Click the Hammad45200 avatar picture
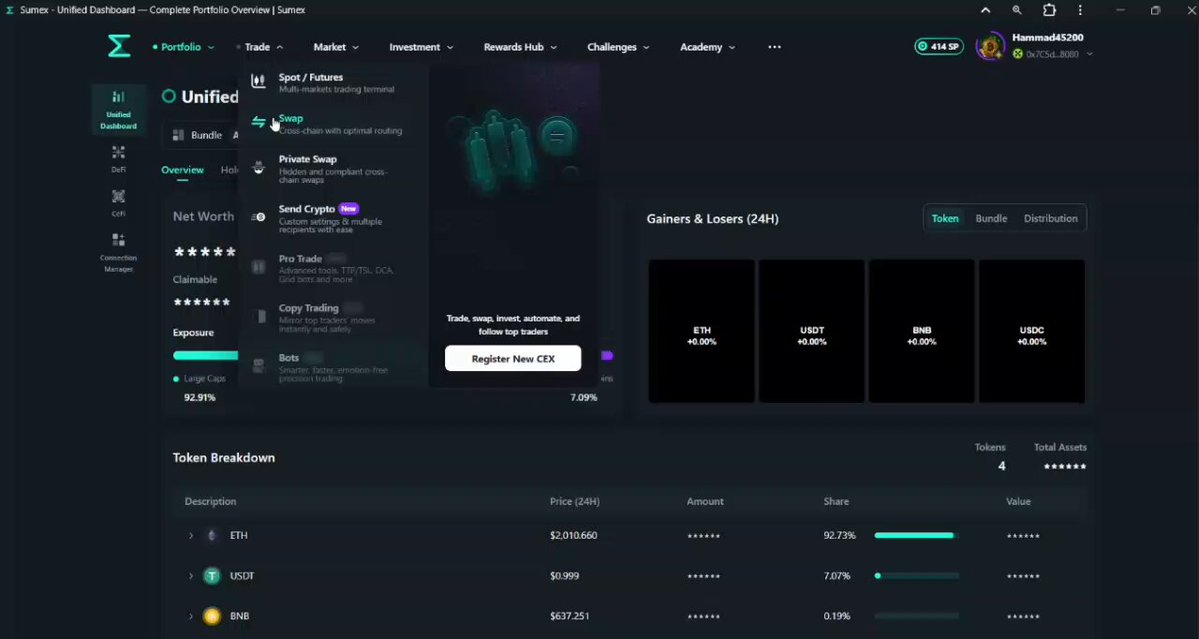Image resolution: width=1199 pixels, height=639 pixels. (990, 47)
